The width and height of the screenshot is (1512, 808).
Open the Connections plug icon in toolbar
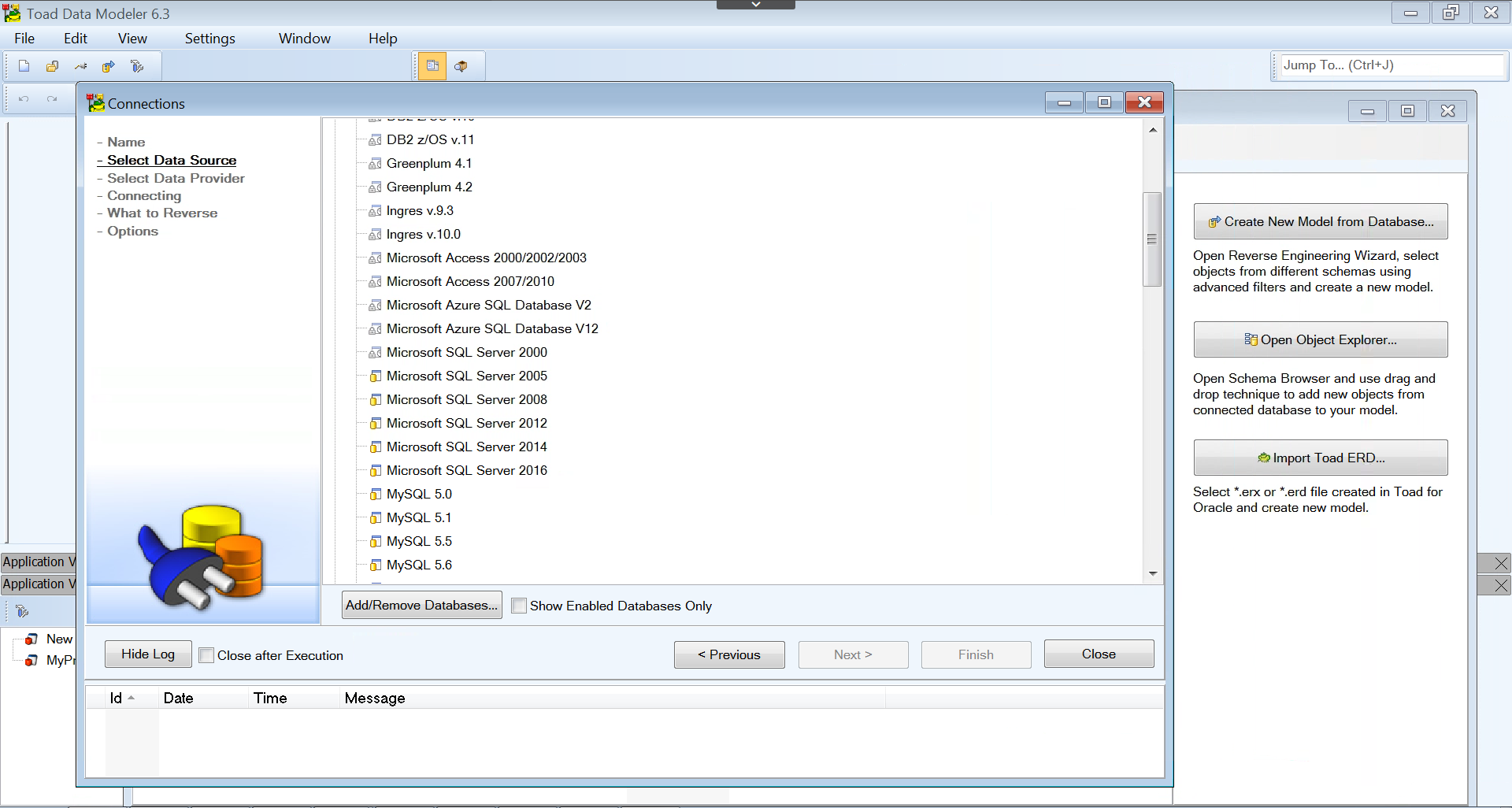[81, 66]
